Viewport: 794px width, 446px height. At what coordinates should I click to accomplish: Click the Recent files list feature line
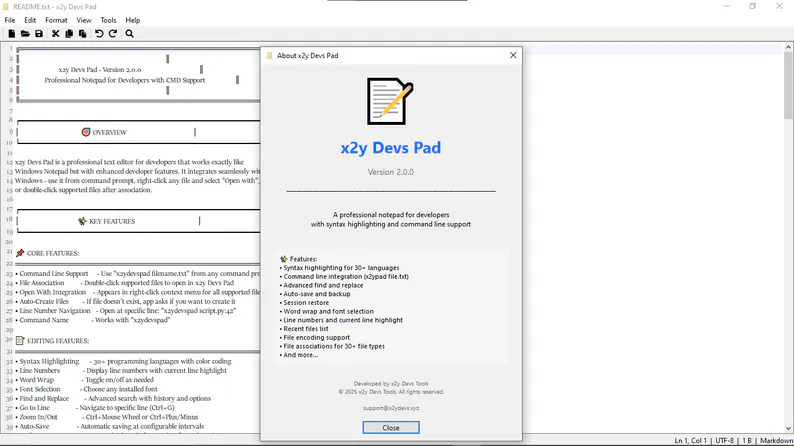[x=304, y=329]
